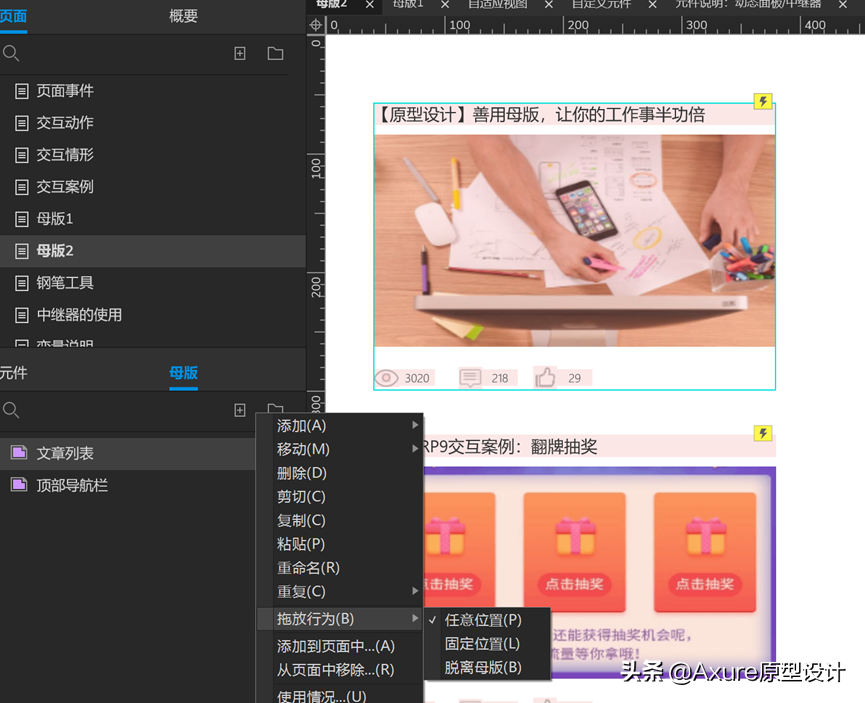
Task: Click the lightning icon on article card
Action: (763, 101)
